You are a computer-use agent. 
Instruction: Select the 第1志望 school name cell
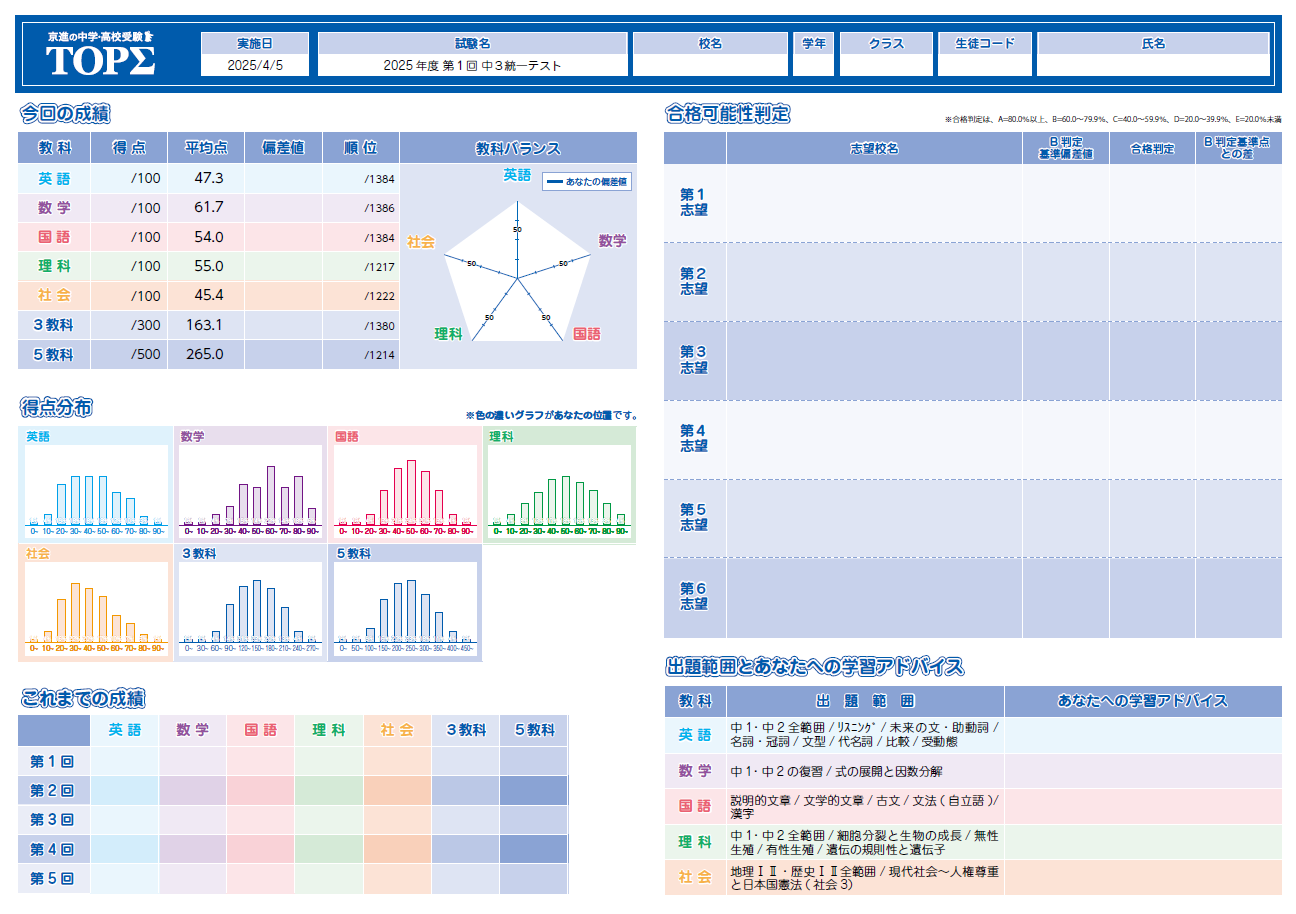873,203
